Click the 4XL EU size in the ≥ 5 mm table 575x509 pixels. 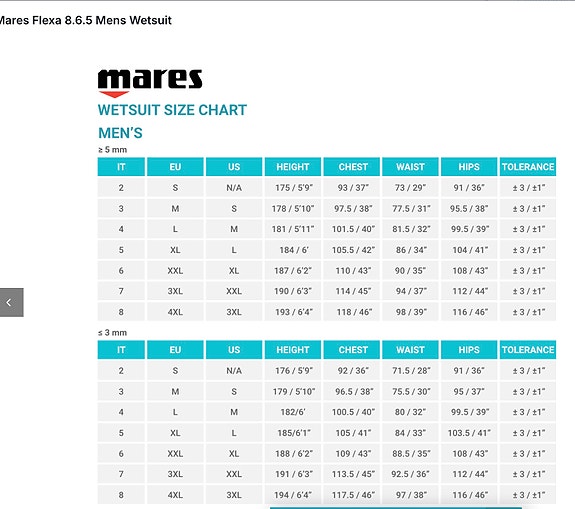175,312
